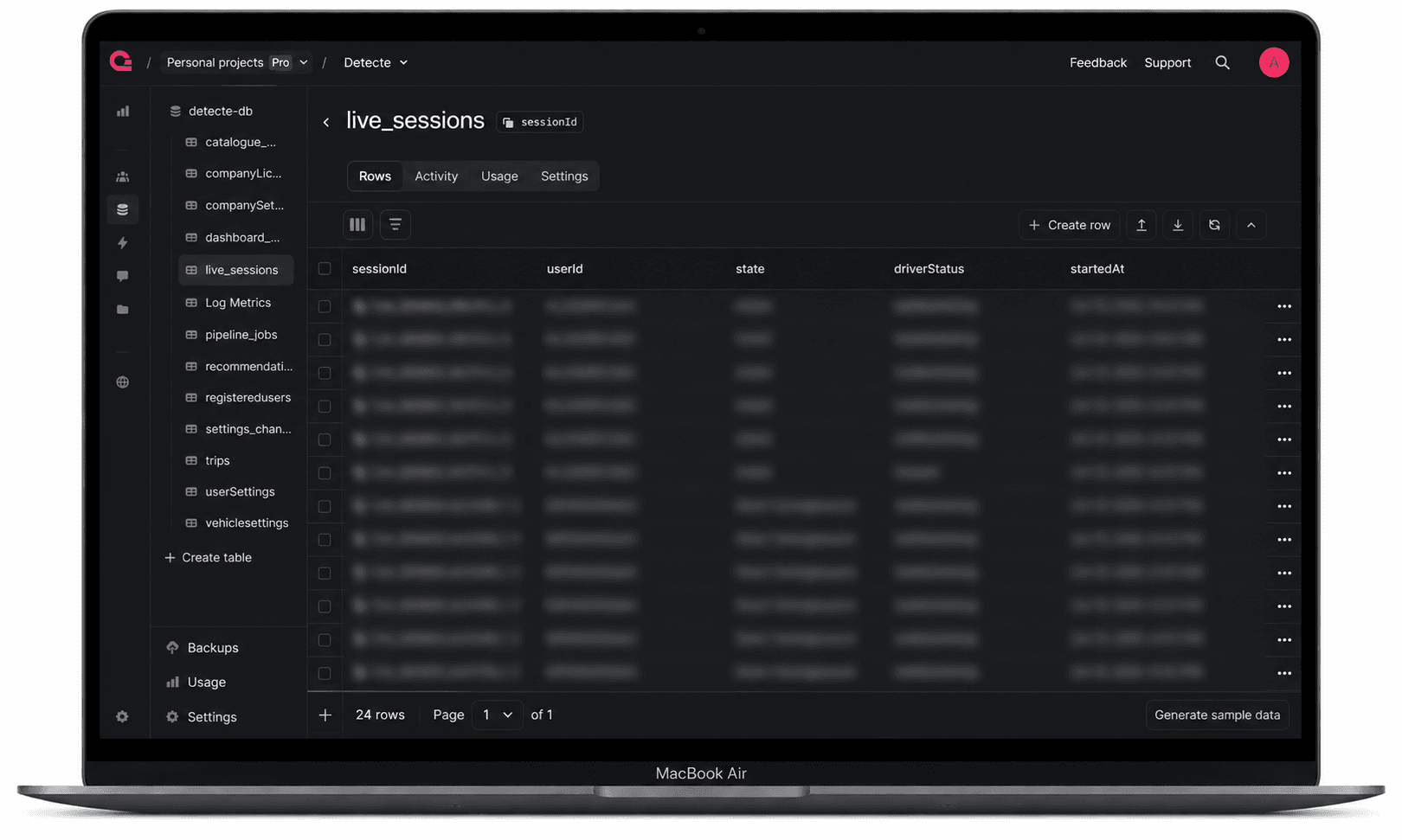The height and width of the screenshot is (840, 1402).
Task: Open actions menu for third row
Action: coord(1284,373)
